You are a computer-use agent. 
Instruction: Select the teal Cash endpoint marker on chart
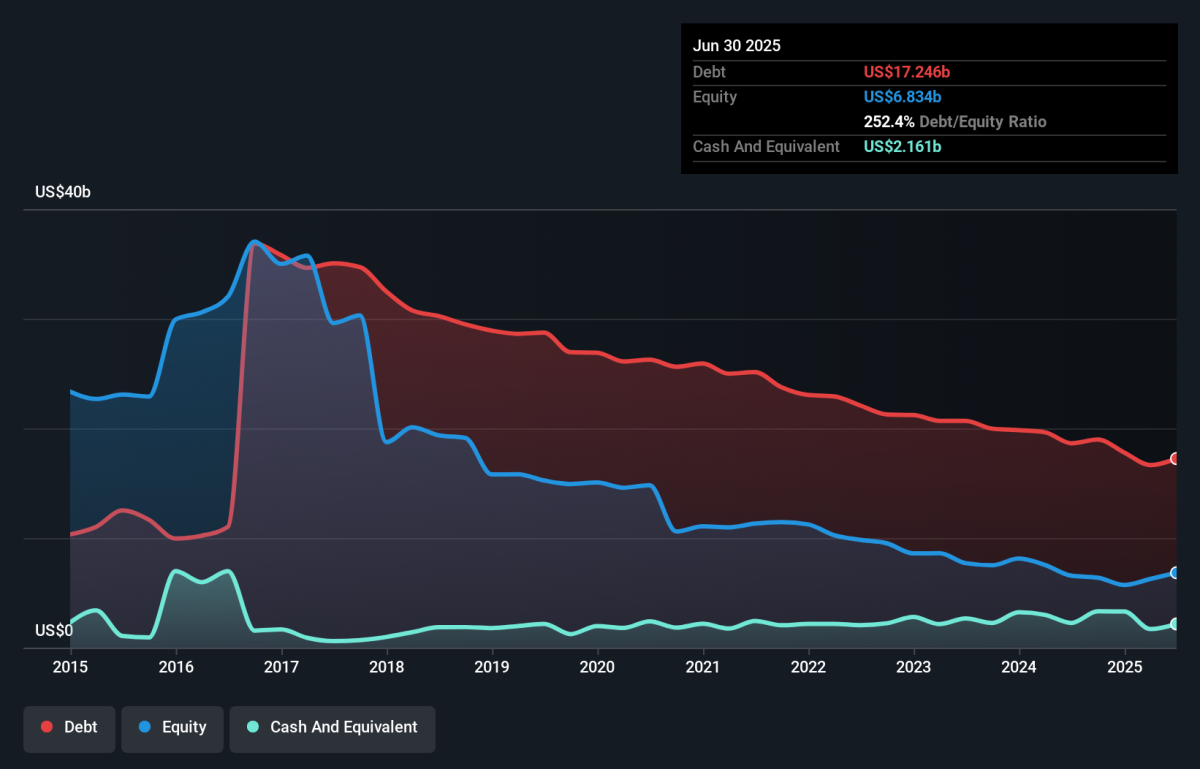tap(1176, 624)
